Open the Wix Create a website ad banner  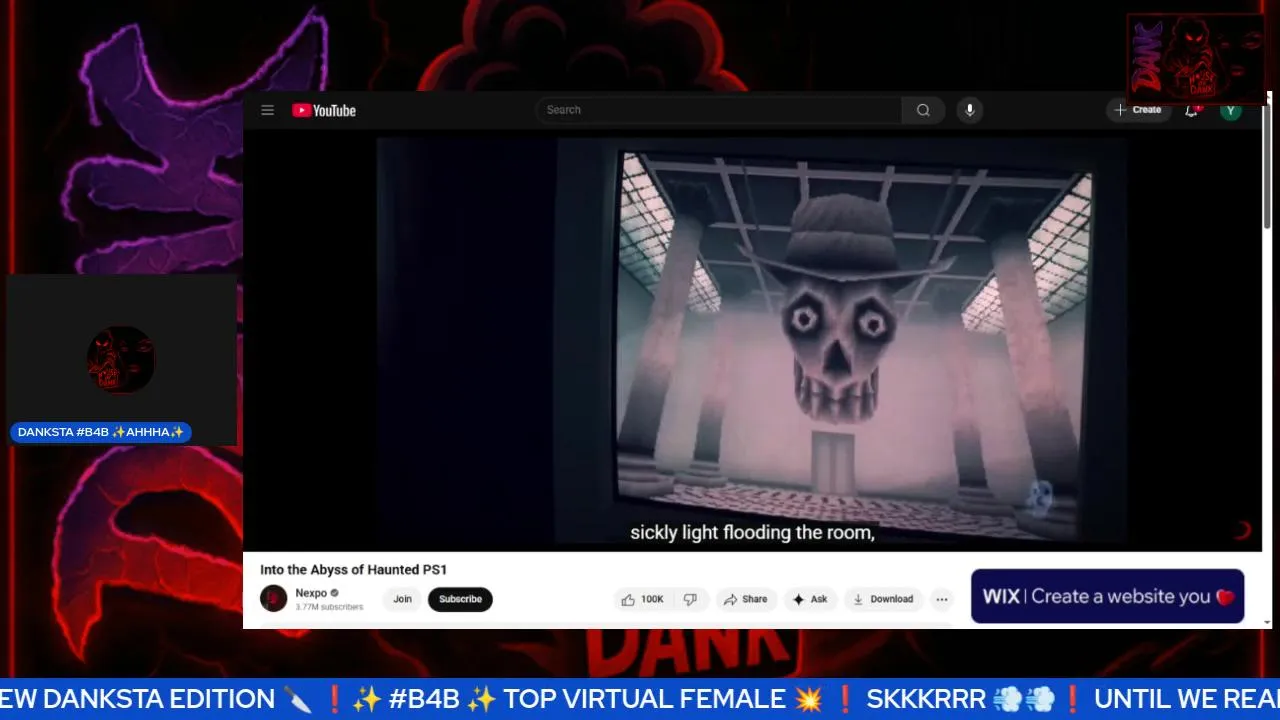pyautogui.click(x=1107, y=596)
